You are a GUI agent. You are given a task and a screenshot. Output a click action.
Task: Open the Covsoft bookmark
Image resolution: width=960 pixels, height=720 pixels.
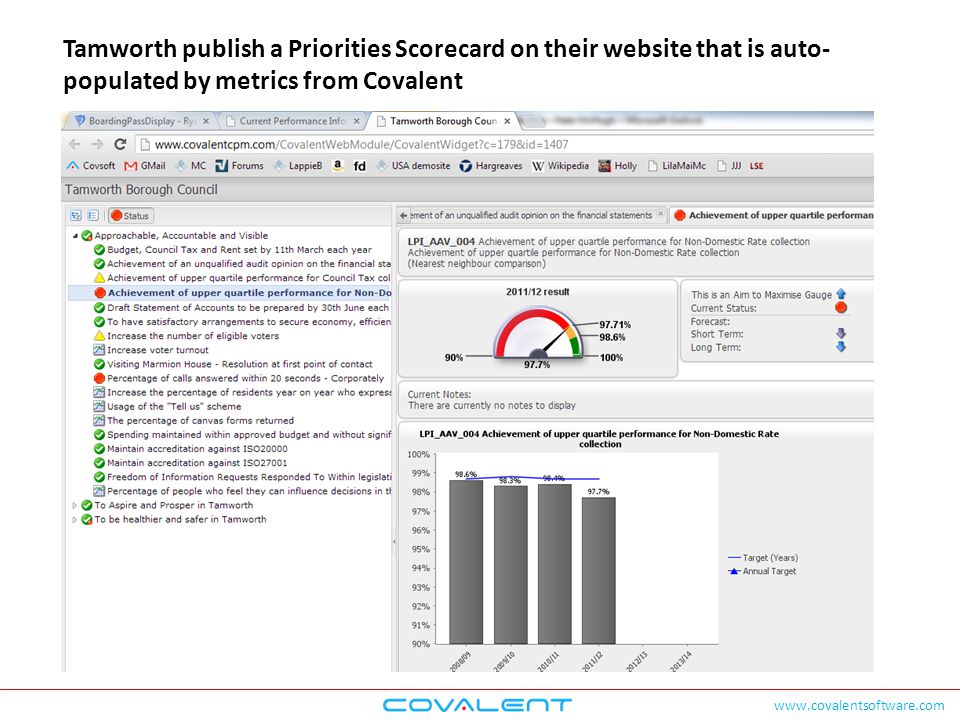tap(91, 166)
